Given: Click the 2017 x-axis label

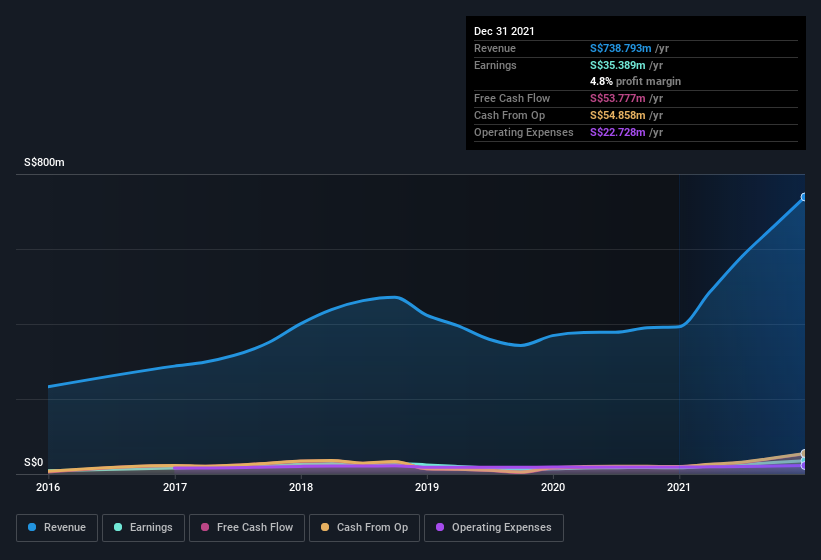Looking at the screenshot, I should tap(175, 487).
